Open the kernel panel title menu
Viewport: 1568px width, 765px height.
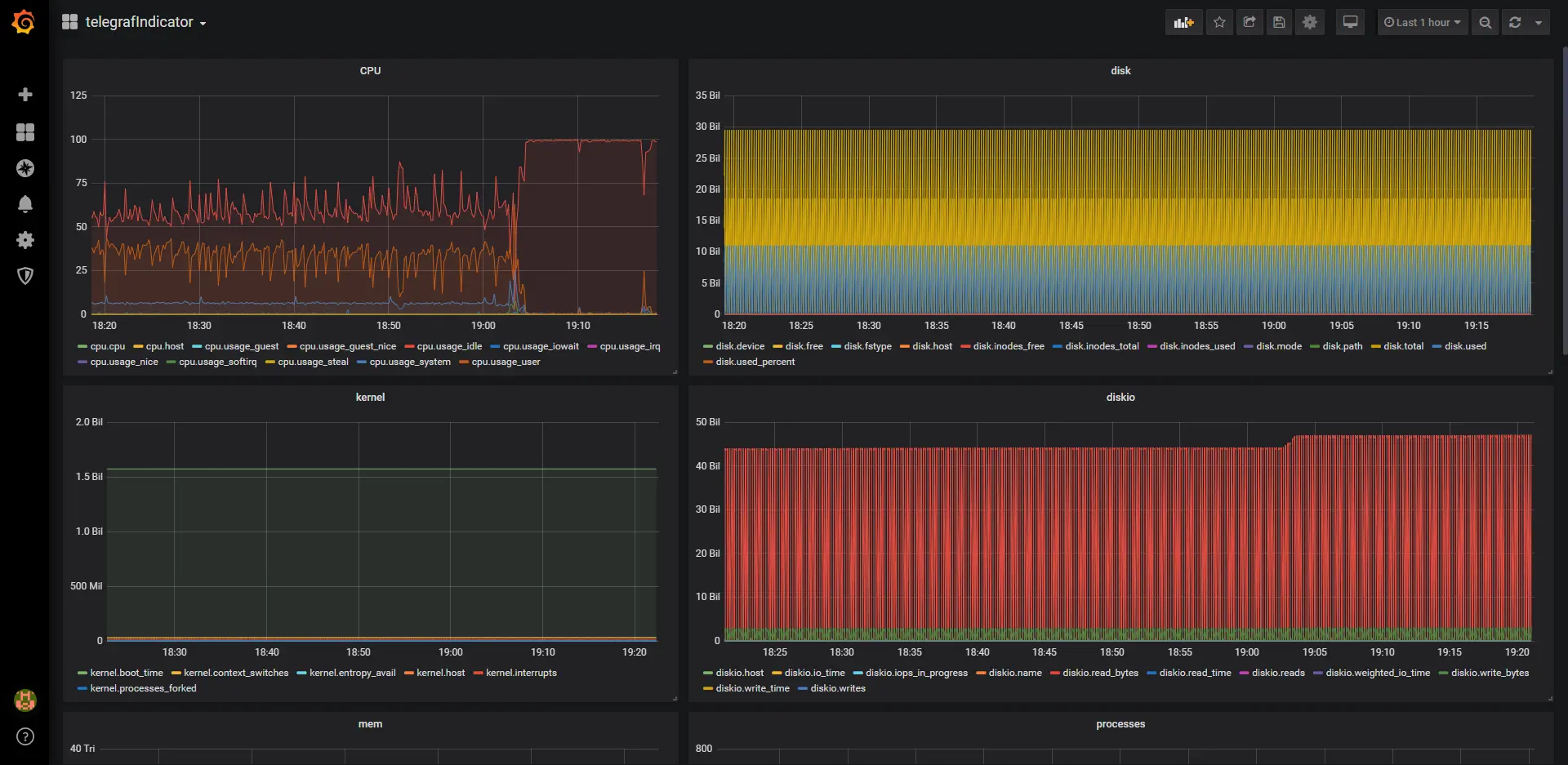[370, 397]
